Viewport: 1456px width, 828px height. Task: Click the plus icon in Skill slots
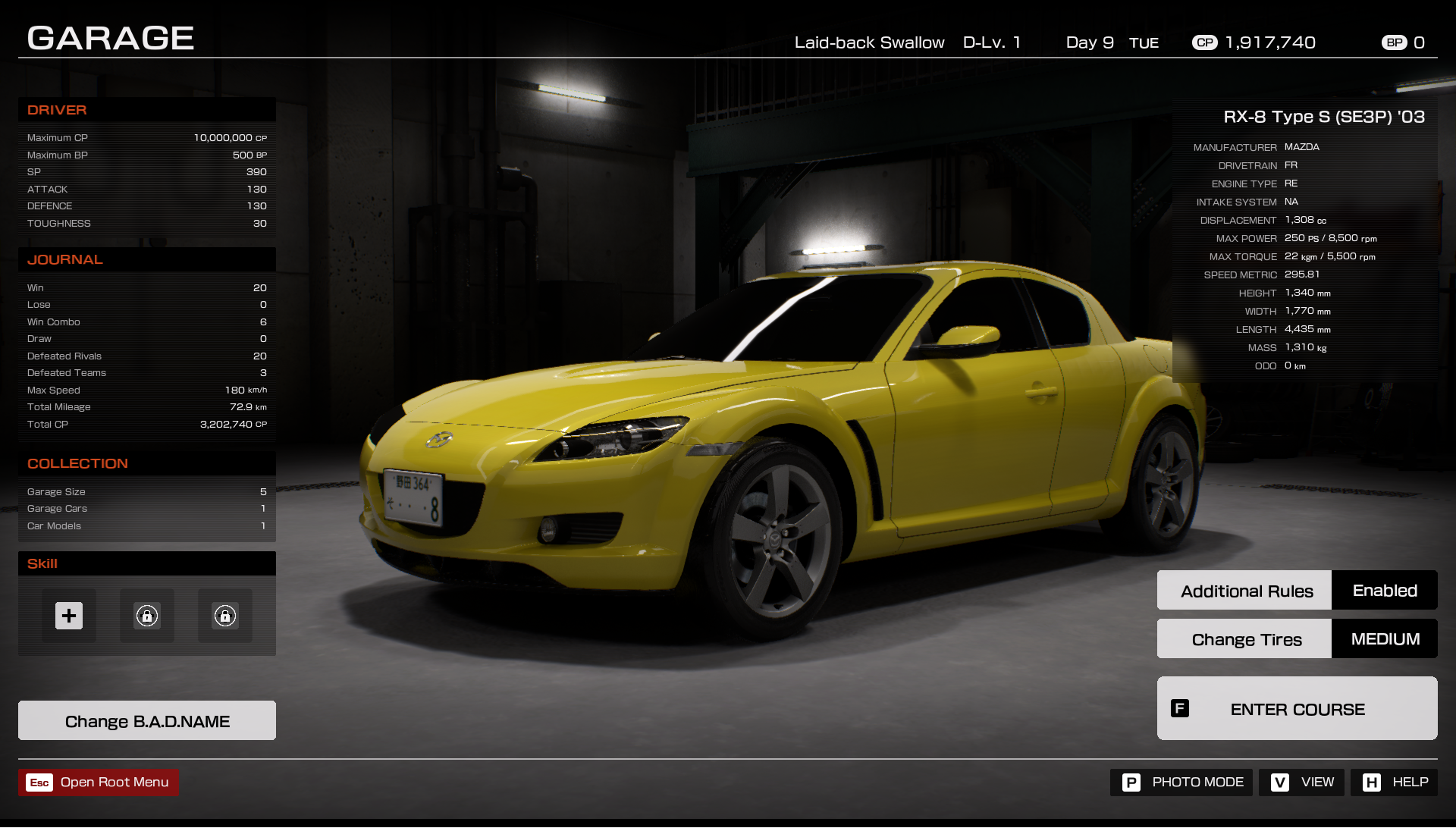(x=69, y=616)
